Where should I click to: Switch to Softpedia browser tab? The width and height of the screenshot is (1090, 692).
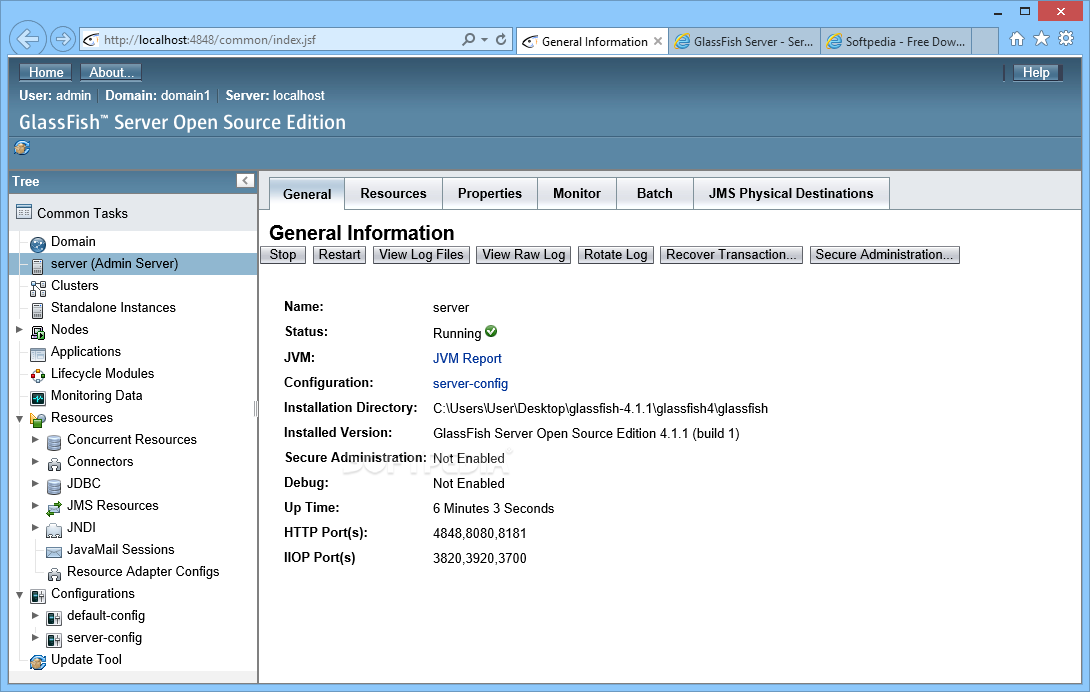pos(897,42)
